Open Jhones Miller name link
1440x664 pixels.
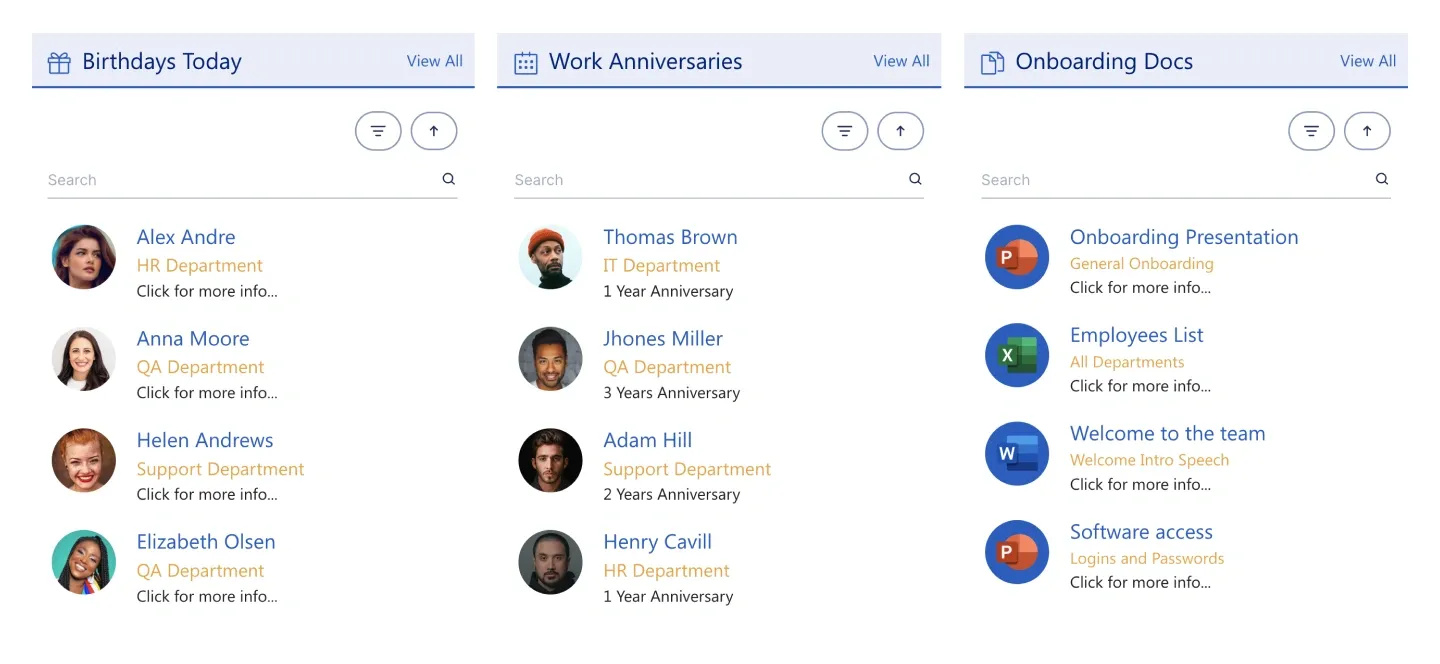click(663, 339)
